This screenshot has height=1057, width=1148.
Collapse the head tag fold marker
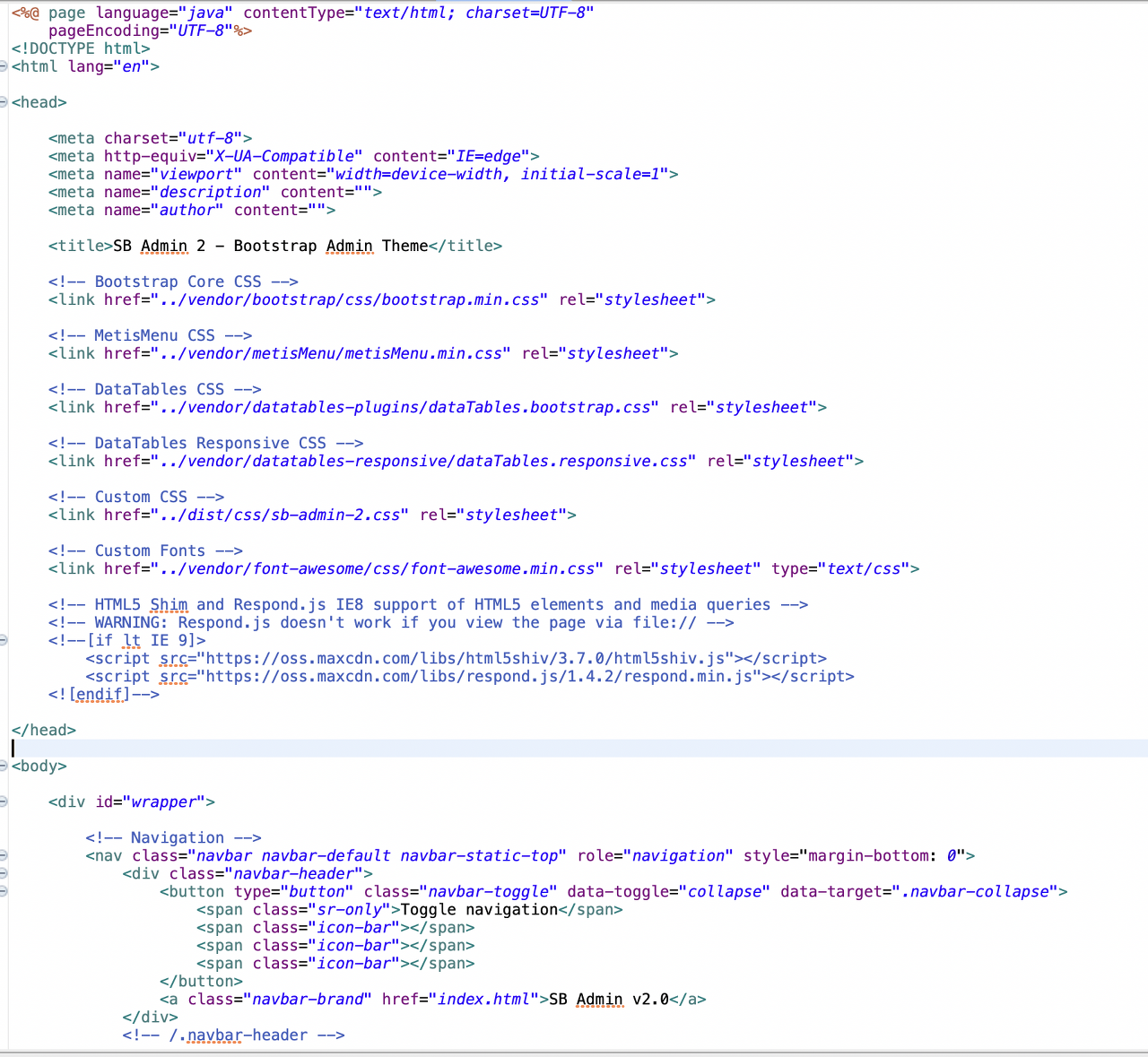(4, 102)
